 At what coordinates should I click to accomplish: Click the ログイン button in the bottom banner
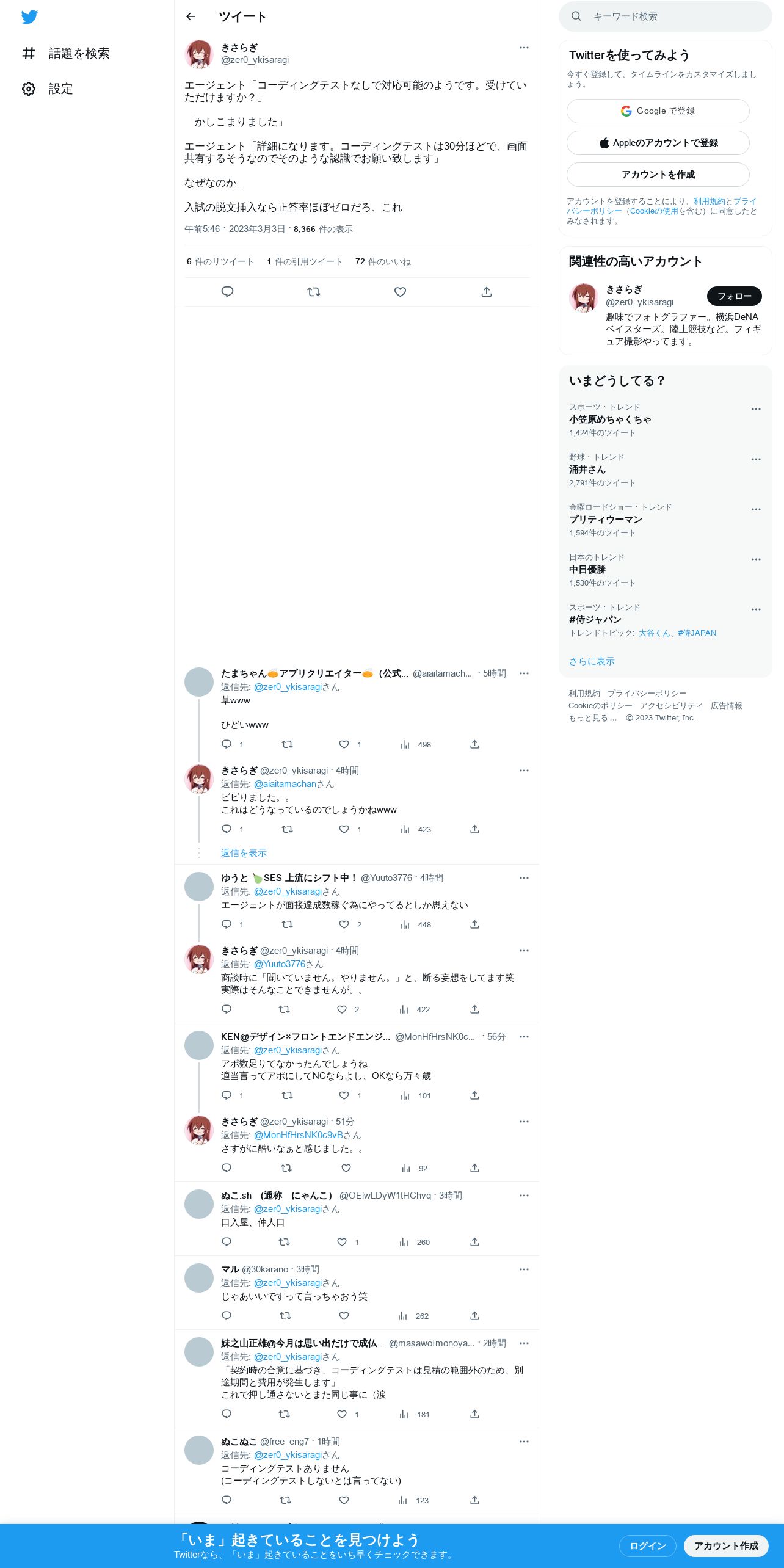click(x=648, y=1546)
